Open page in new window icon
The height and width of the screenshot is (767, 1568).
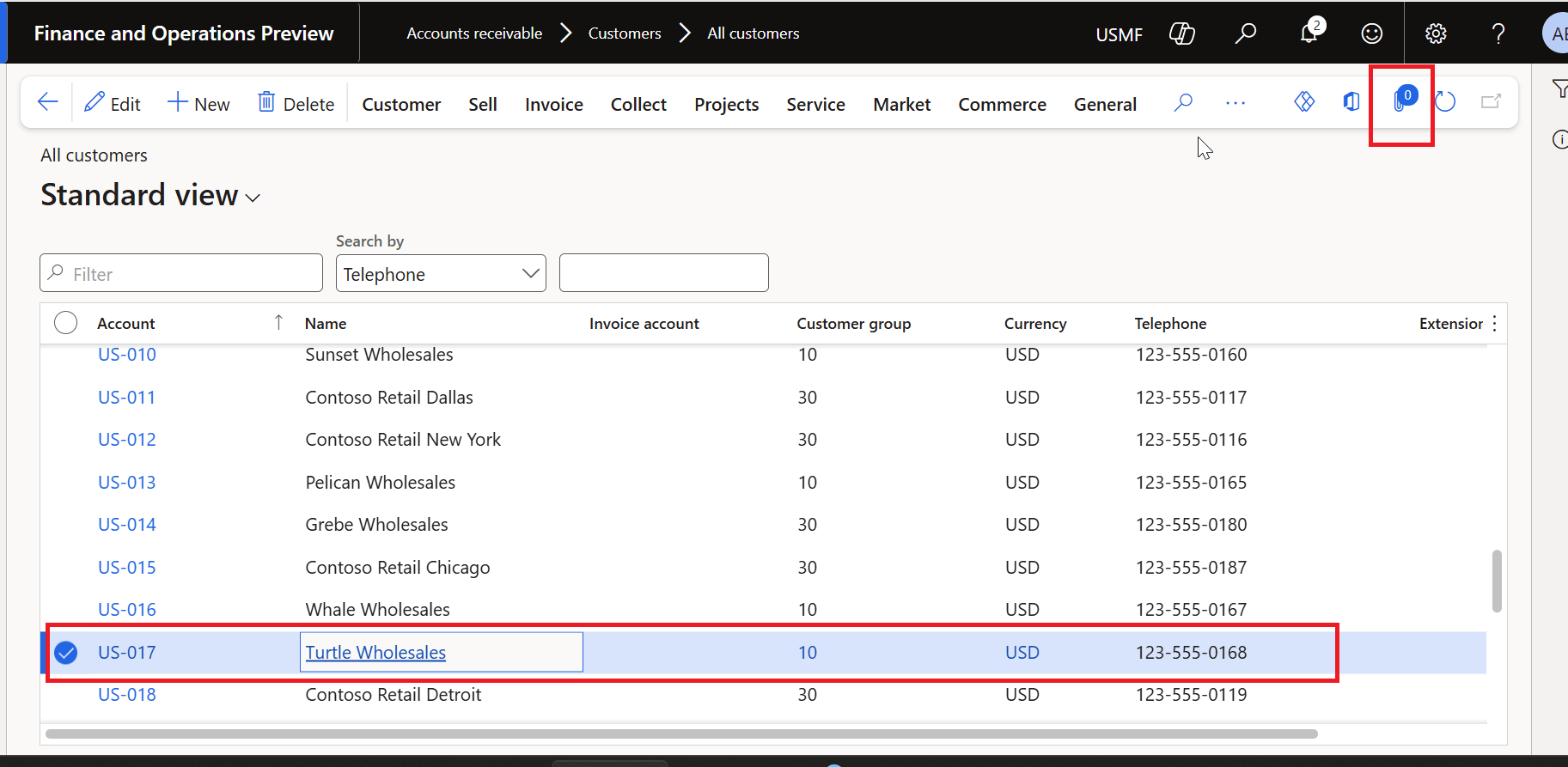[x=1491, y=102]
